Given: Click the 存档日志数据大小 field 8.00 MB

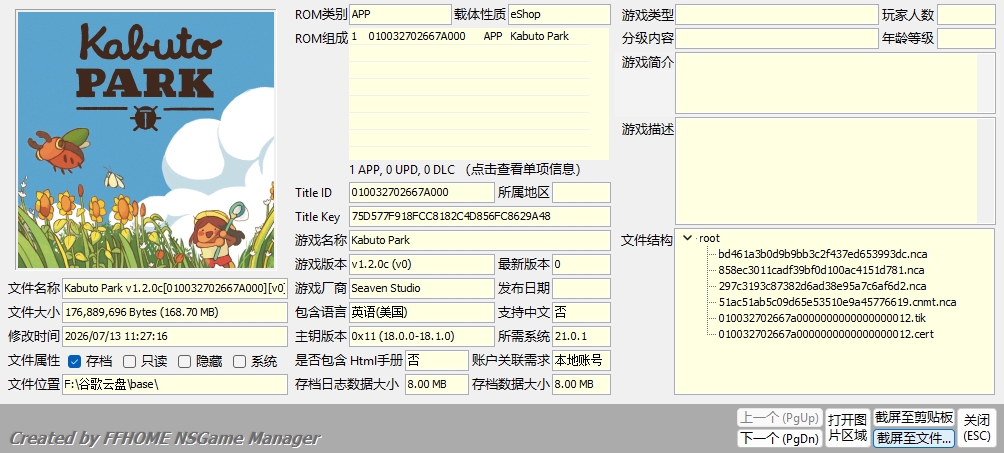Looking at the screenshot, I should (437, 384).
